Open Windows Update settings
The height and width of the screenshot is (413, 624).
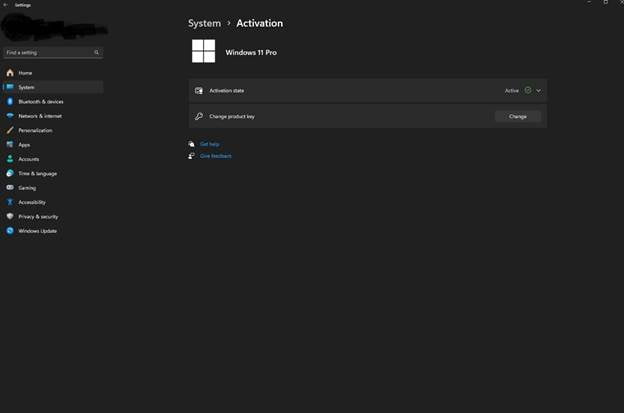tap(53, 231)
